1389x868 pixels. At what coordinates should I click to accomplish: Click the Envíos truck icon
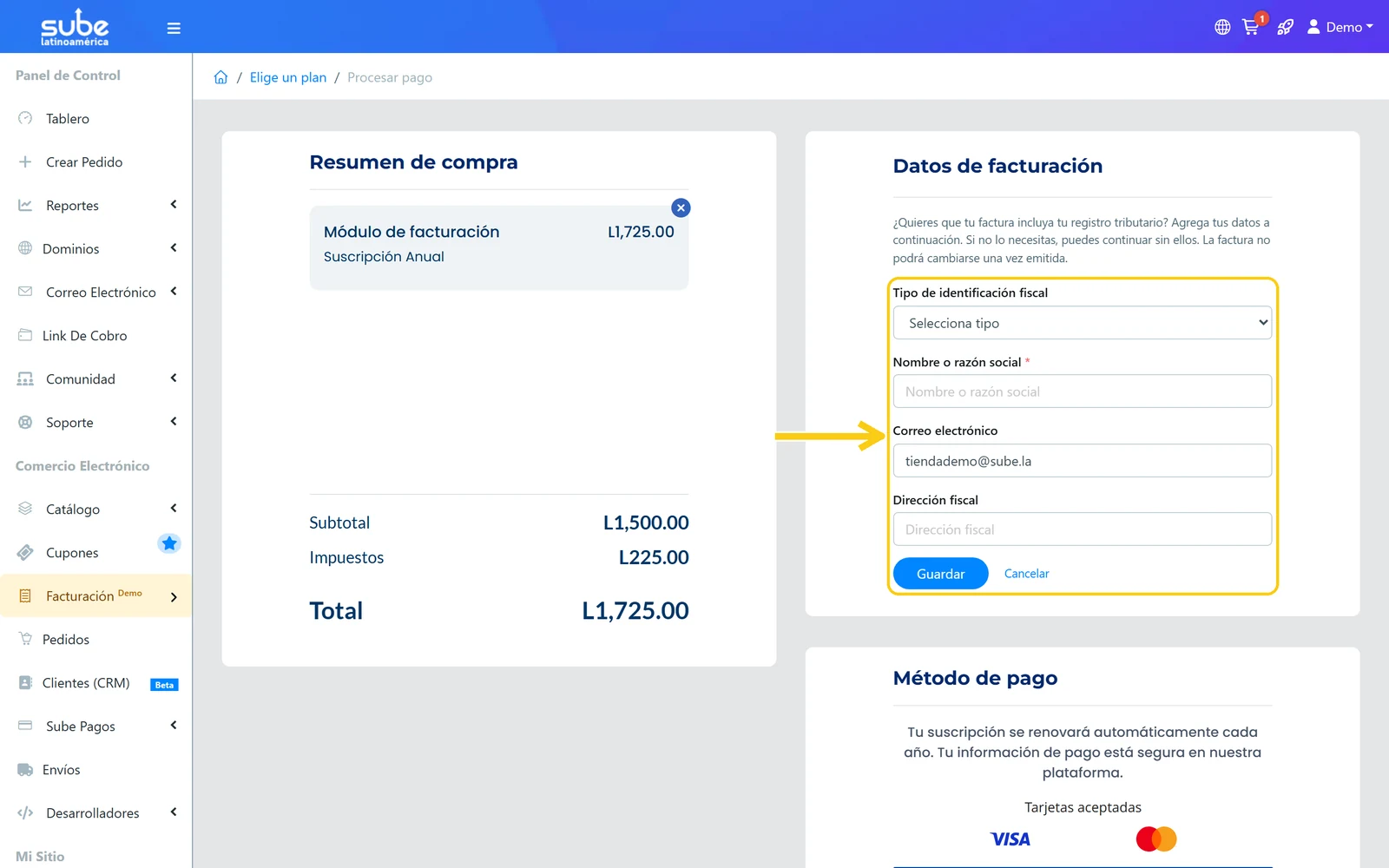(x=25, y=769)
